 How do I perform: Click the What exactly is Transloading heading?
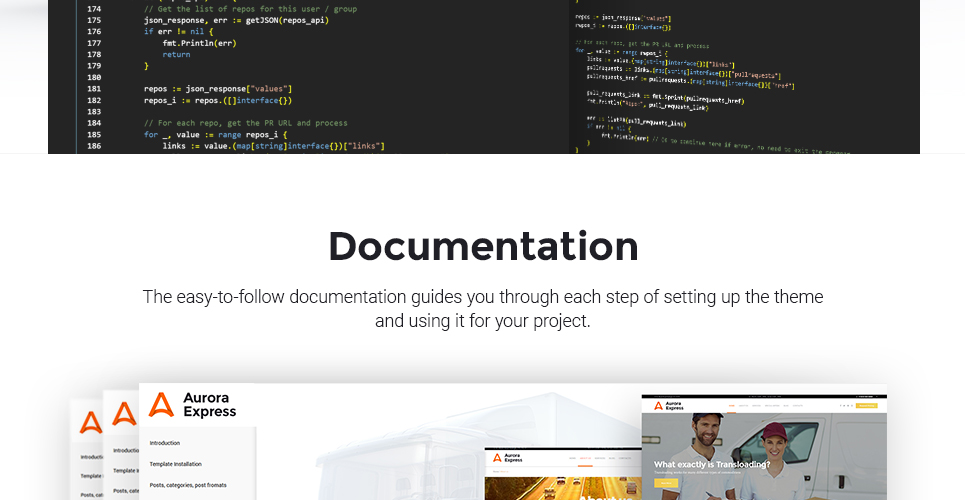pyautogui.click(x=711, y=464)
